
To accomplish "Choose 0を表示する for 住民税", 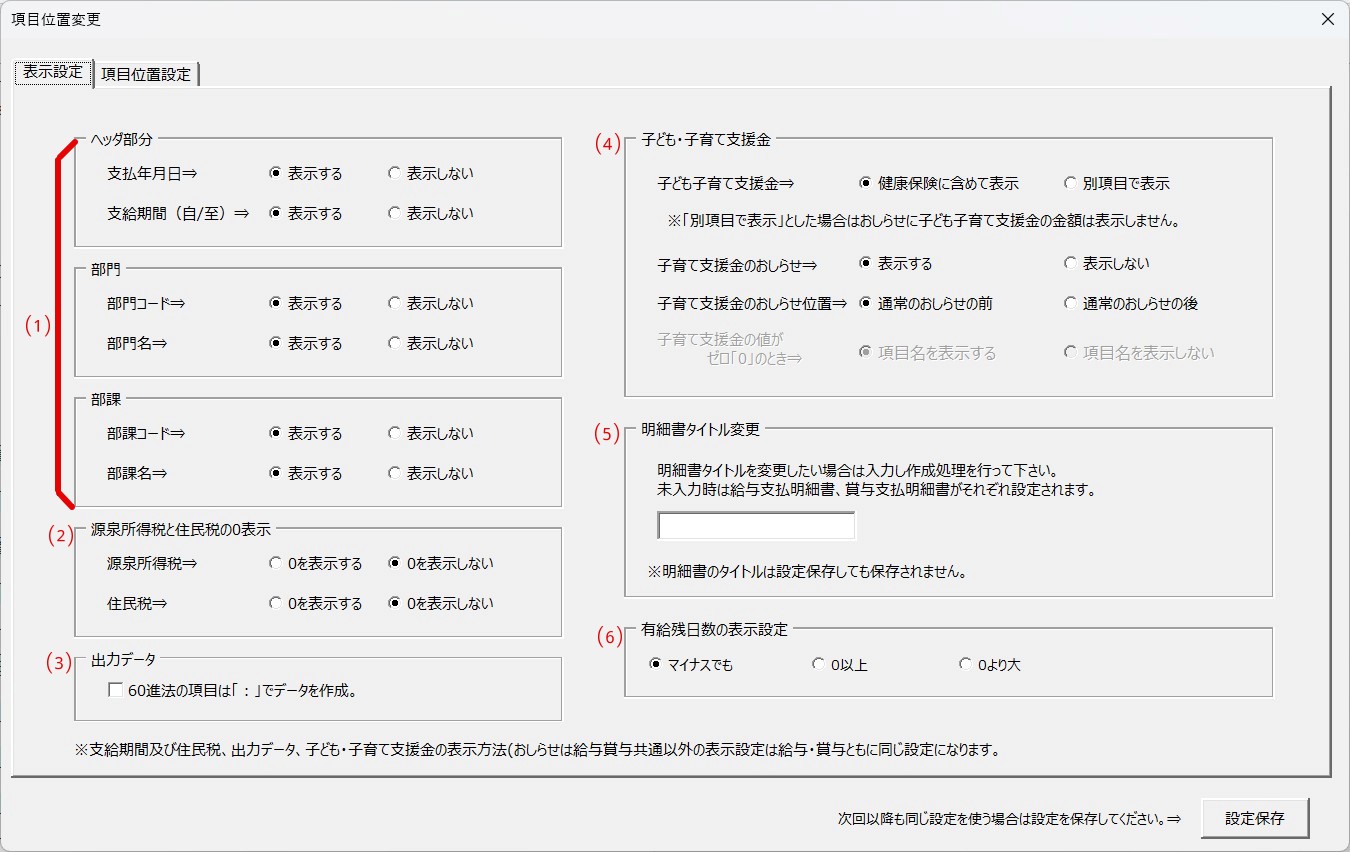I will (316, 603).
